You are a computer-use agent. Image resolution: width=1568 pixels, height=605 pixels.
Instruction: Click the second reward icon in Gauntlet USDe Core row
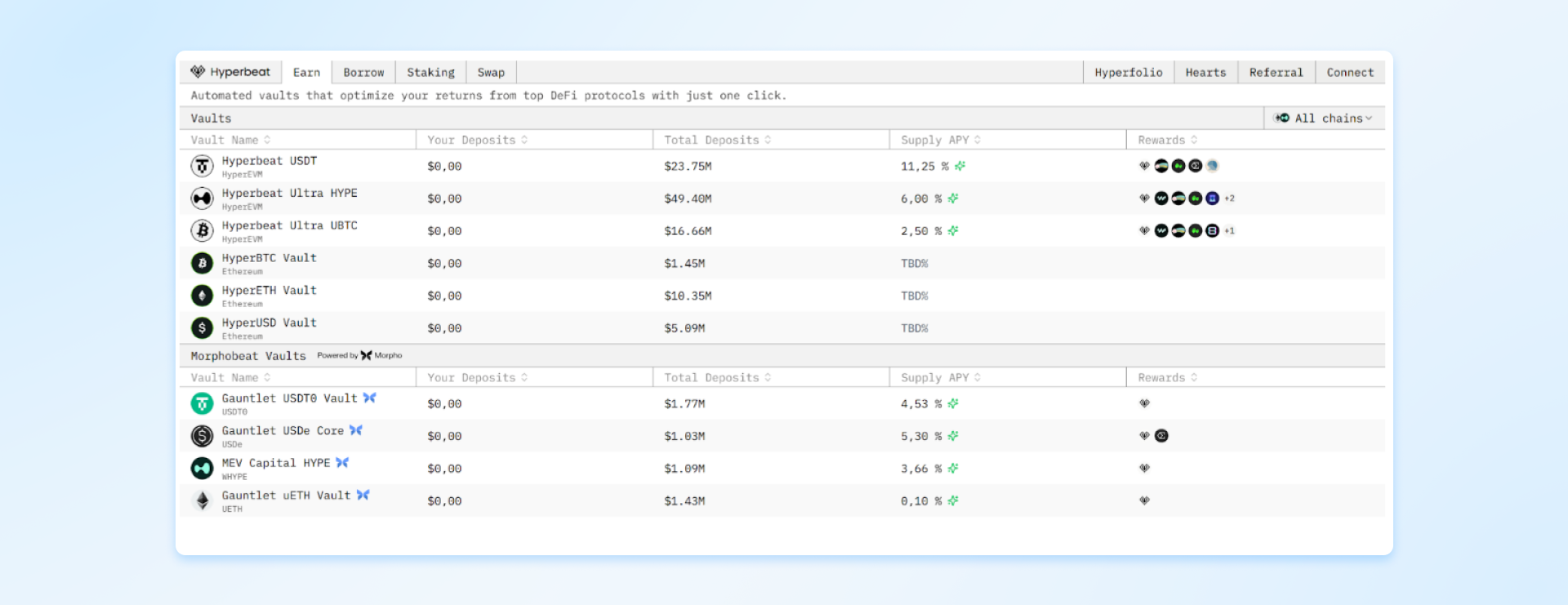click(1161, 436)
